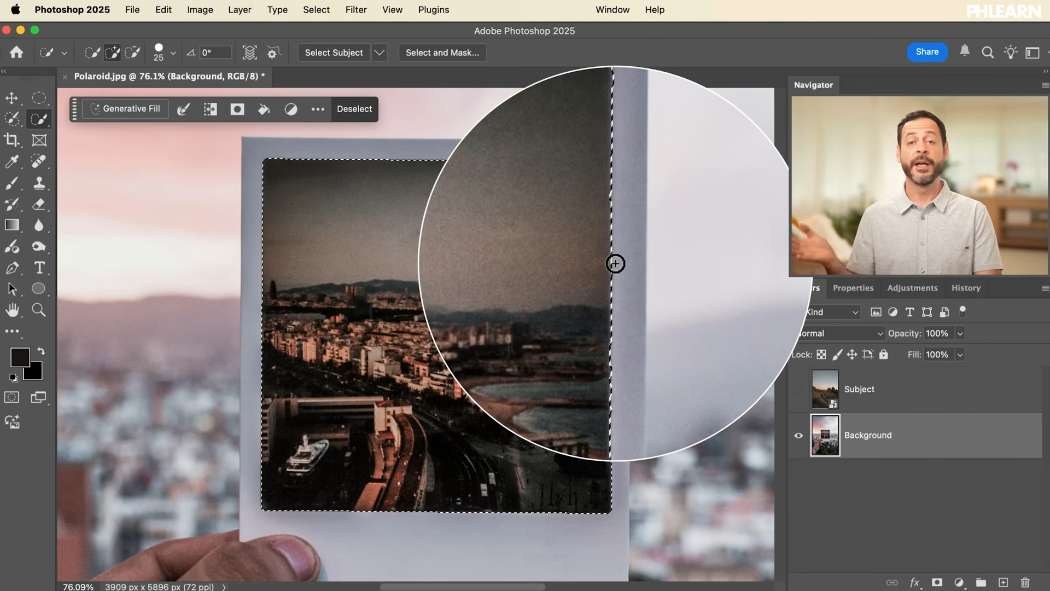Viewport: 1050px width, 591px height.
Task: Select the Crop tool
Action: click(12, 140)
